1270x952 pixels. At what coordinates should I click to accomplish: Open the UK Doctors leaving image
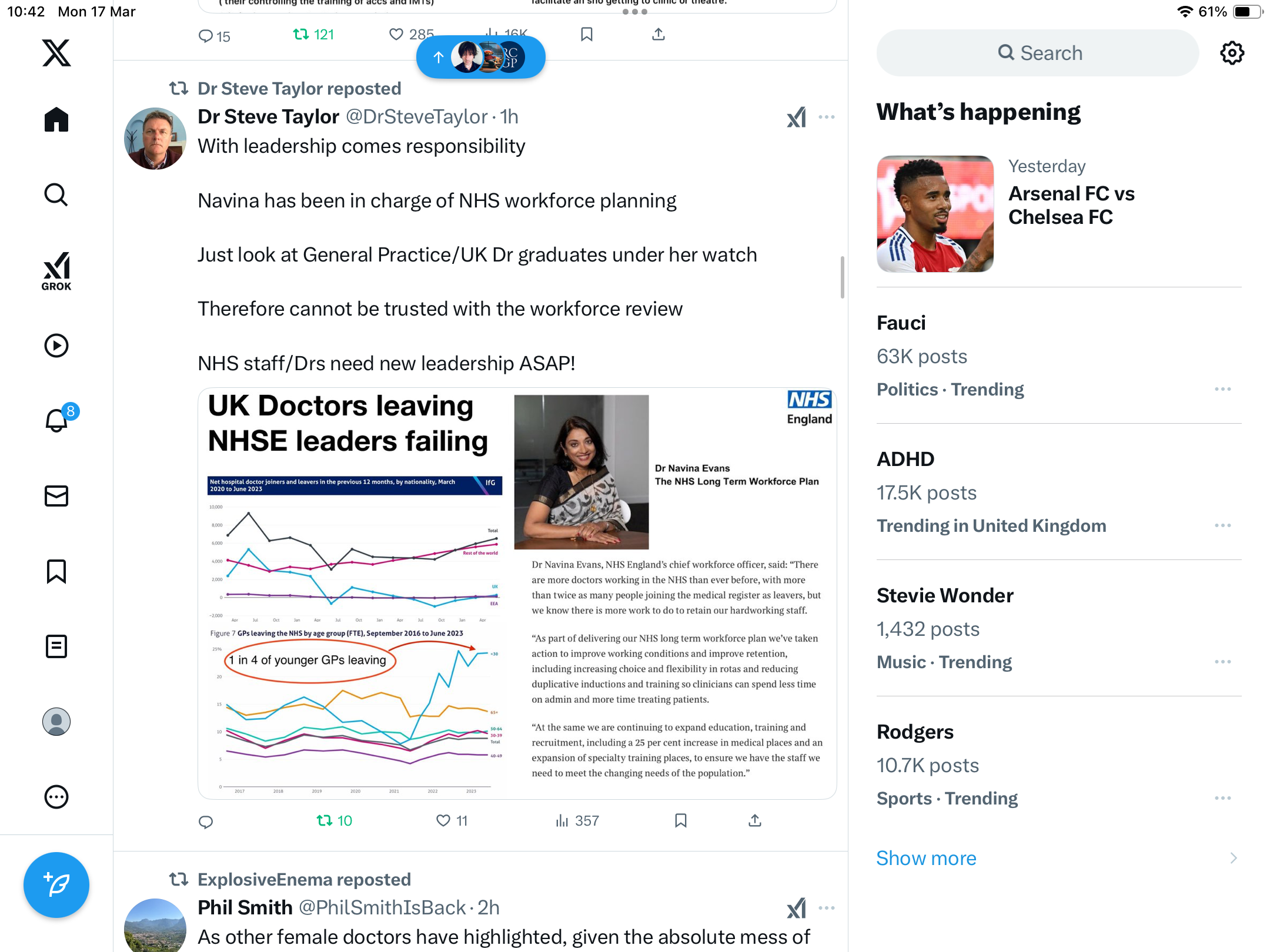tap(517, 594)
